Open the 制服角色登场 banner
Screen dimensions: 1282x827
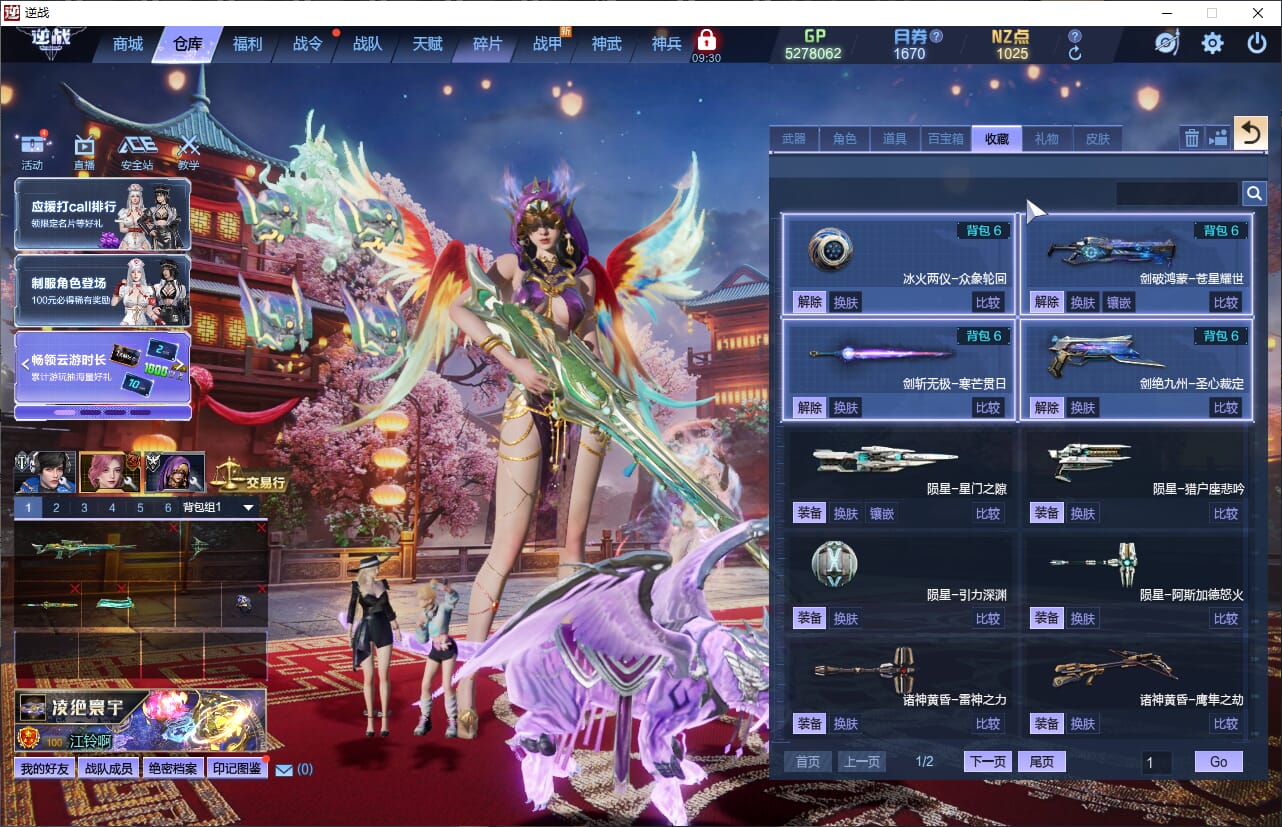pos(102,291)
